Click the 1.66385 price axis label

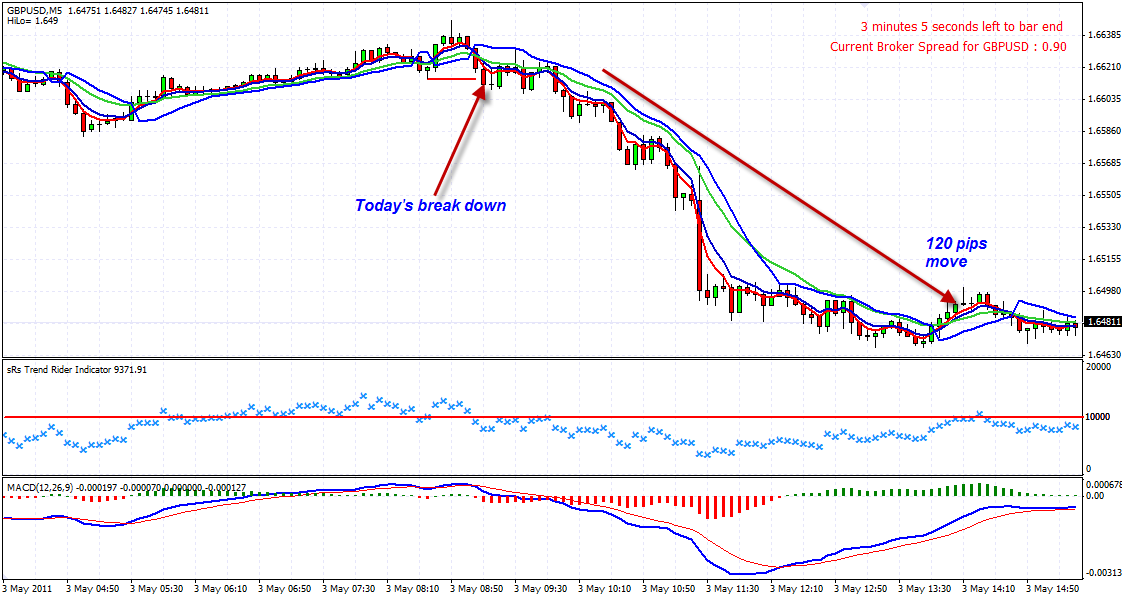(1099, 35)
